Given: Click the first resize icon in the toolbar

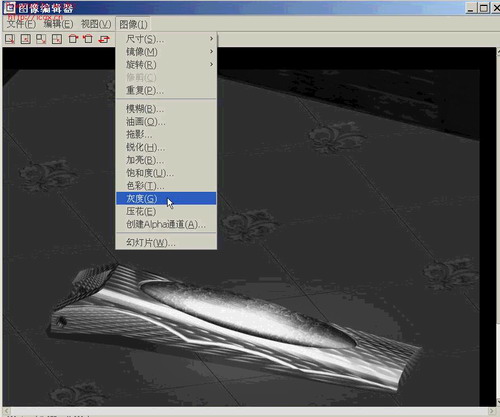Looking at the screenshot, I should pyautogui.click(x=10, y=39).
